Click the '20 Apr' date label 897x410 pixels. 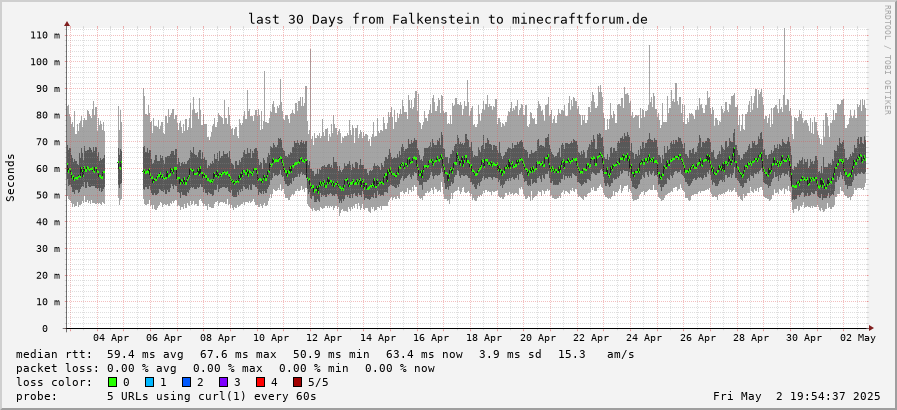click(538, 338)
